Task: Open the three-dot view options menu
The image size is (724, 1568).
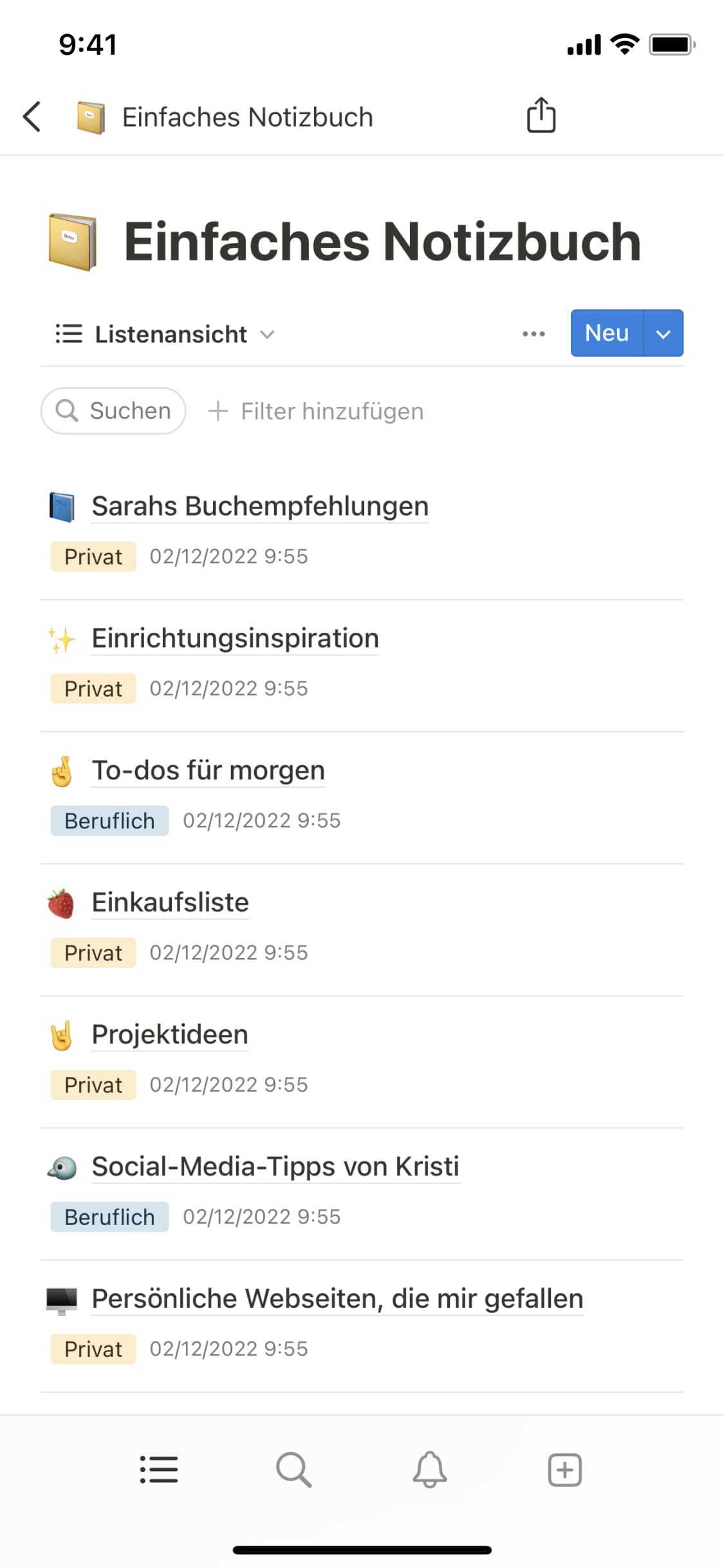Action: (534, 333)
